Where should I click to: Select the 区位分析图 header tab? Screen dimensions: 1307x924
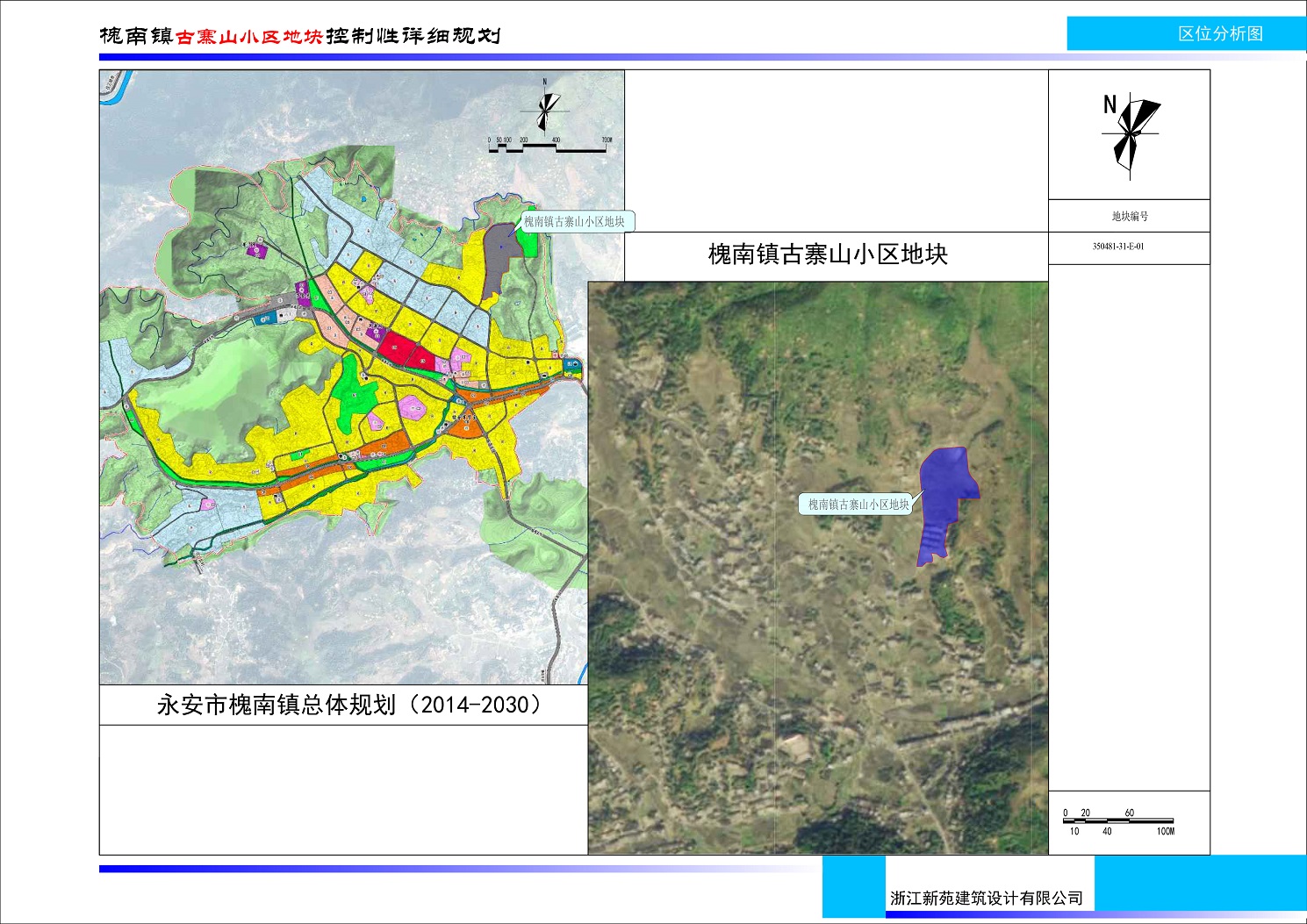pyautogui.click(x=1220, y=33)
